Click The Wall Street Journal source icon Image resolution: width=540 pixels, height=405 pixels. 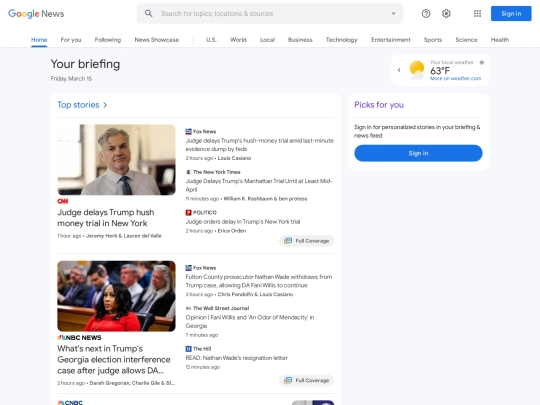point(188,308)
